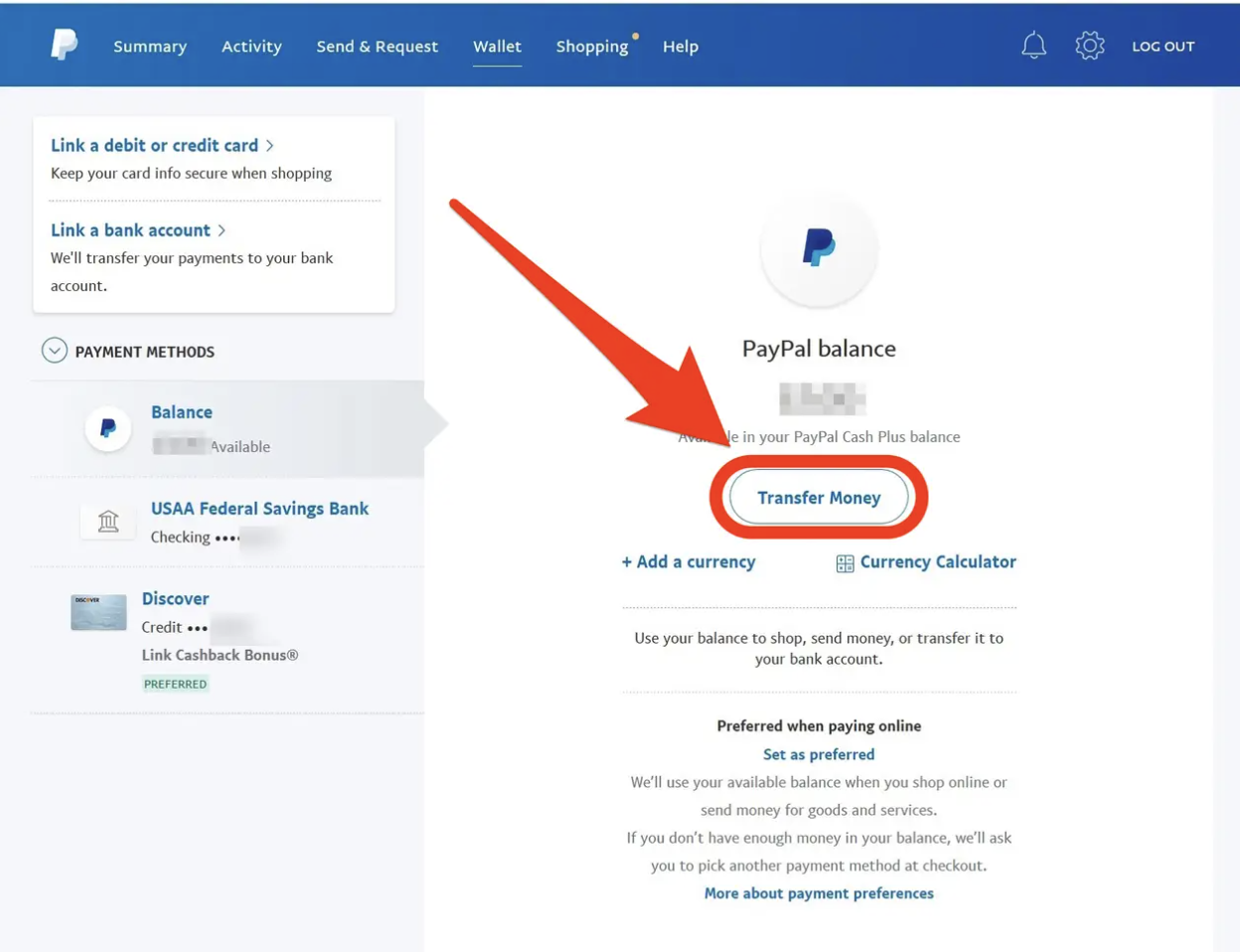This screenshot has width=1240, height=952.
Task: Click LOG OUT
Action: (1163, 47)
